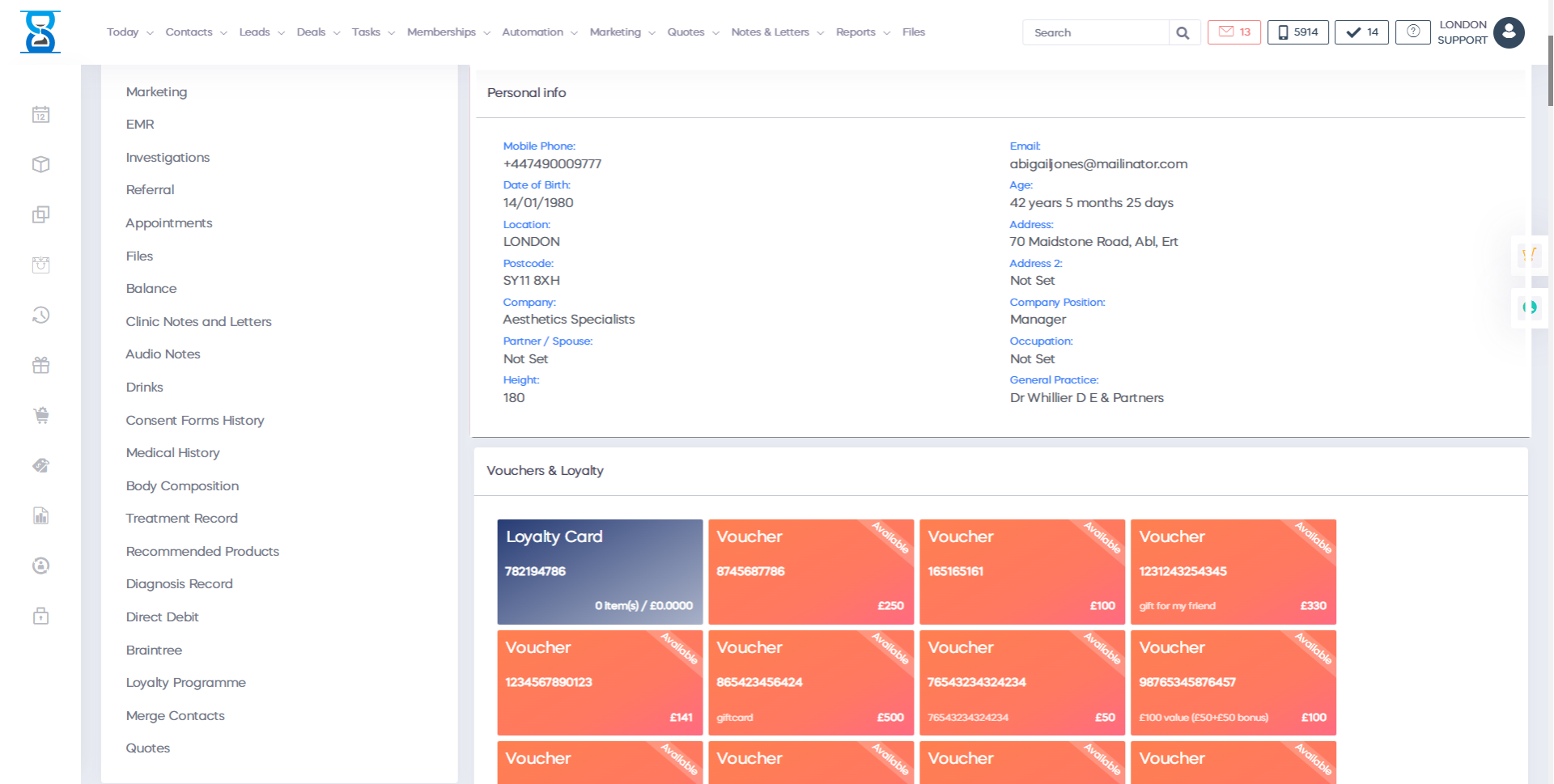This screenshot has width=1554, height=784.
Task: Click the history clock sidebar icon
Action: [41, 315]
